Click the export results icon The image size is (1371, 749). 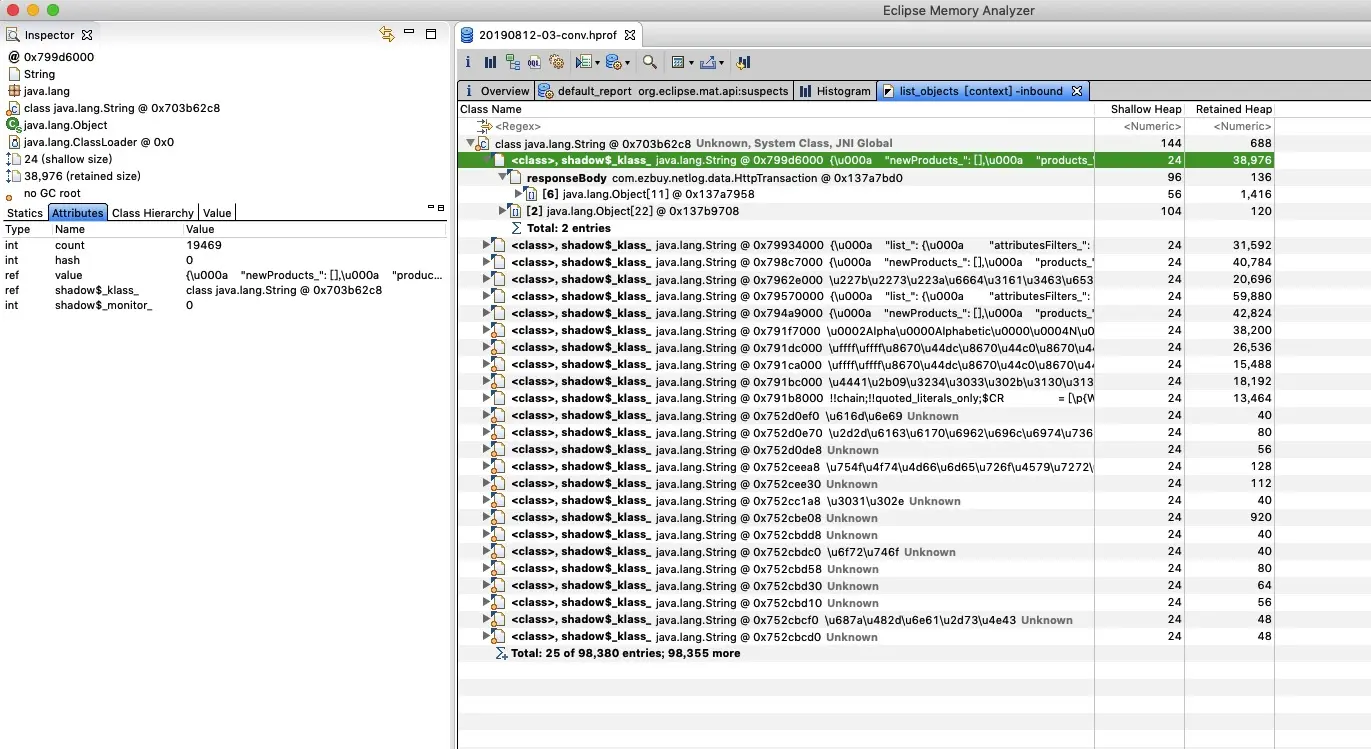pyautogui.click(x=707, y=62)
